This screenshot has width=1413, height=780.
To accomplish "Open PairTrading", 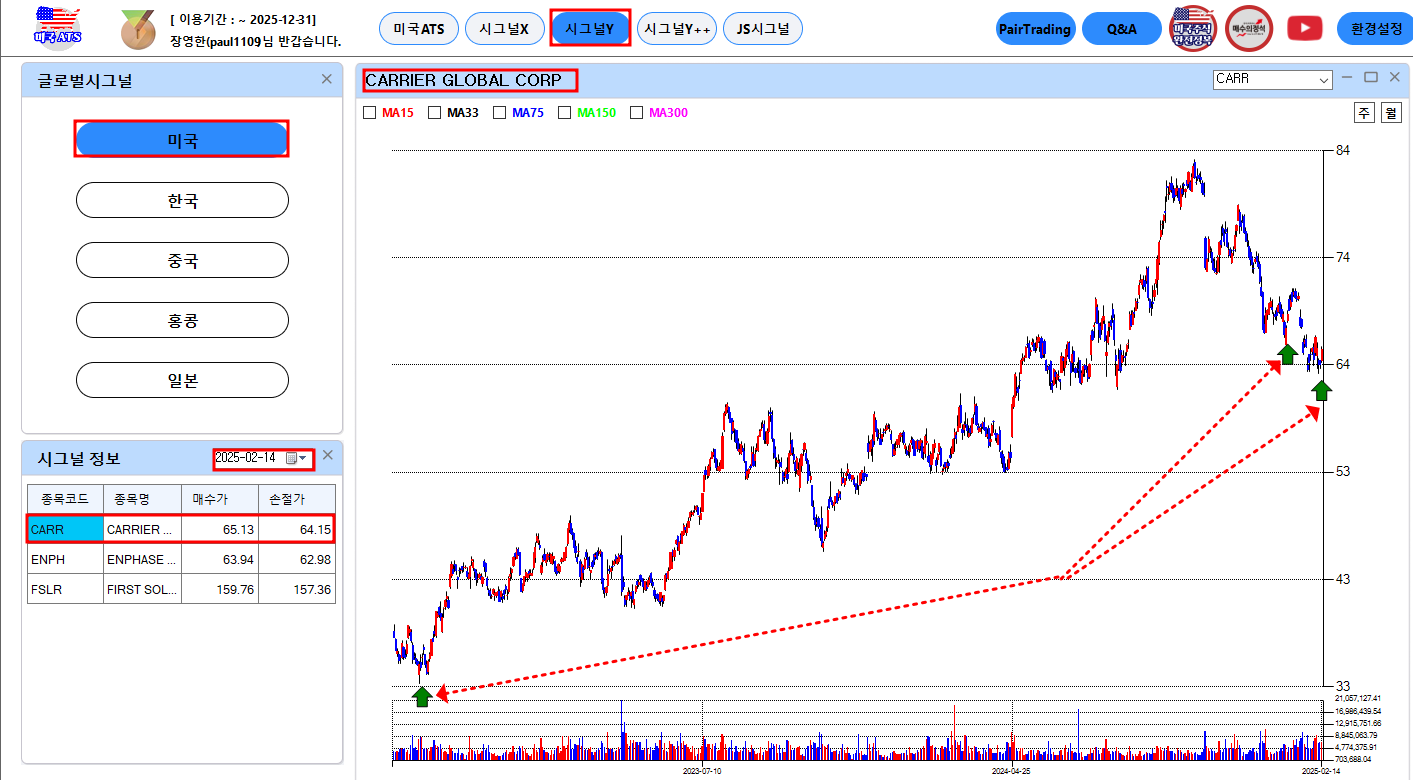I will 1035,29.
